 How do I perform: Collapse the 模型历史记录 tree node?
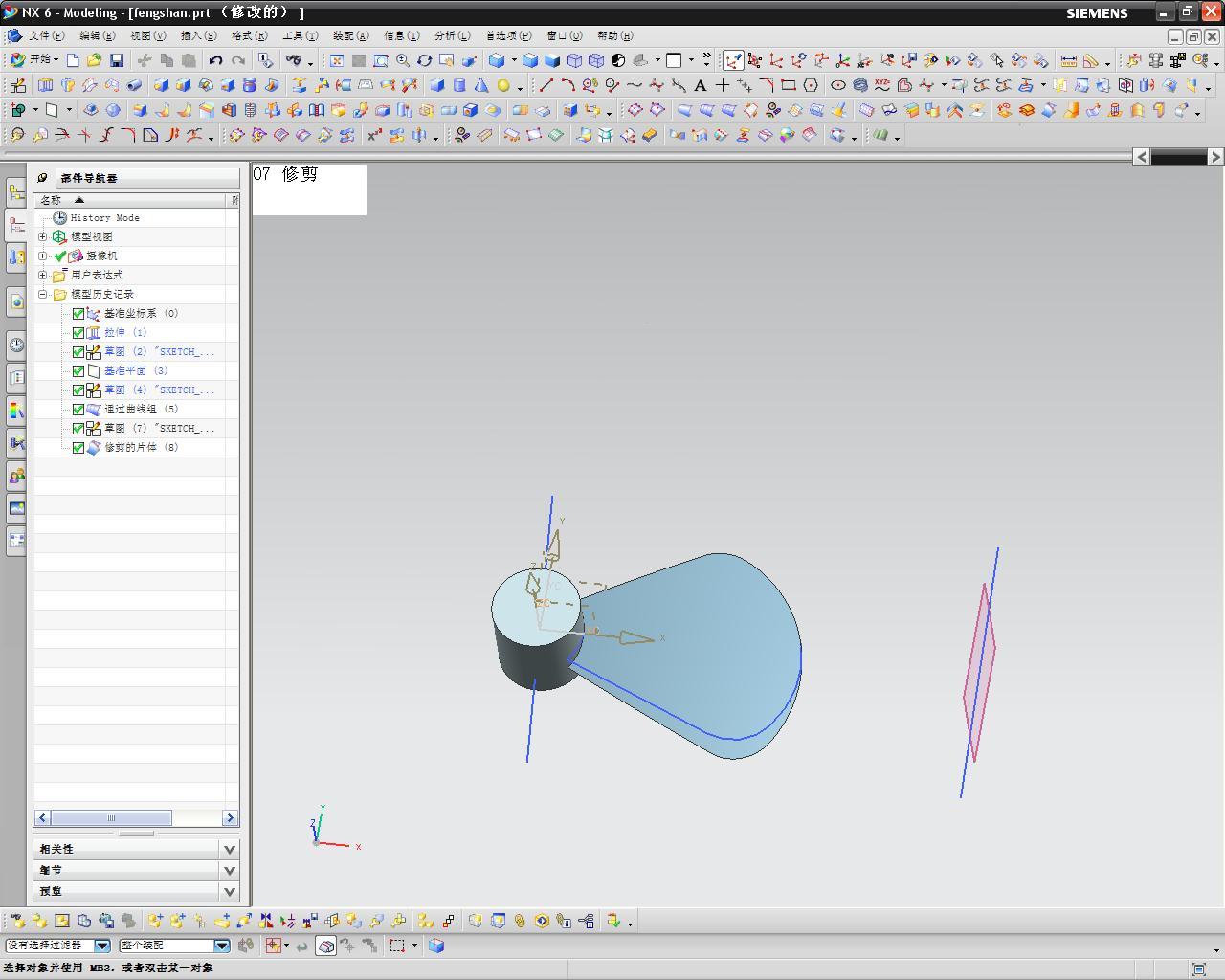tap(42, 294)
